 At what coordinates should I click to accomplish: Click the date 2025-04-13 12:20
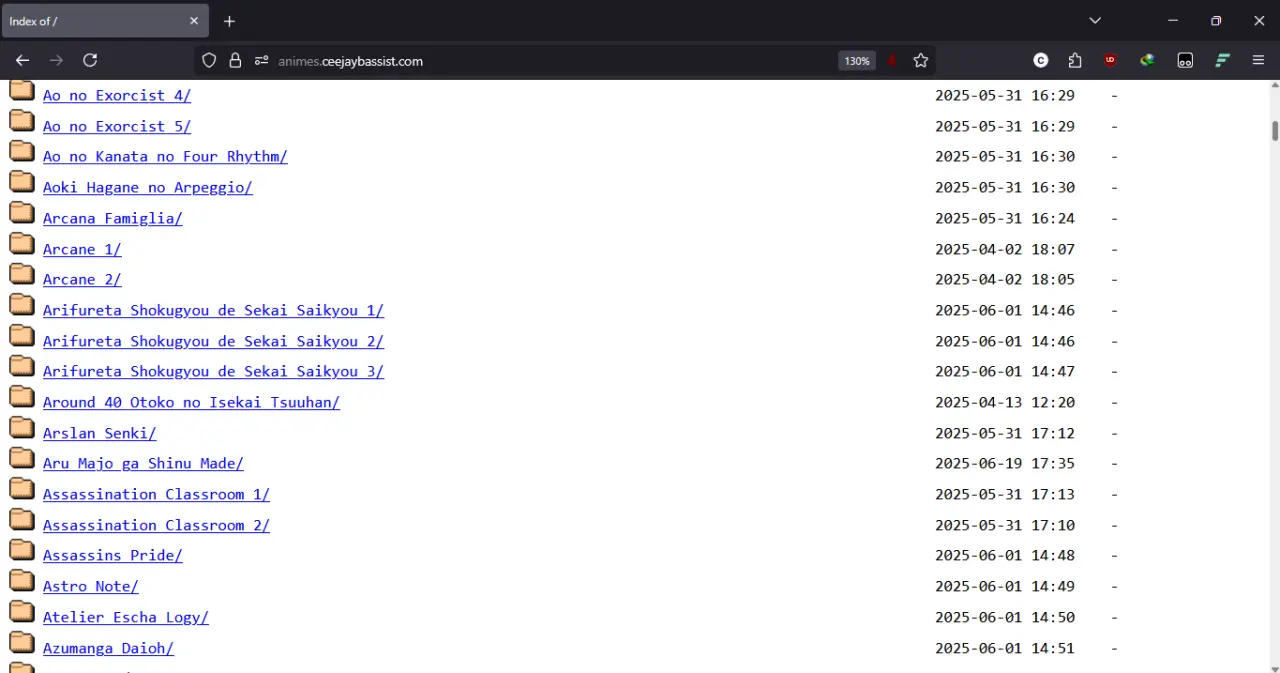coord(1005,403)
